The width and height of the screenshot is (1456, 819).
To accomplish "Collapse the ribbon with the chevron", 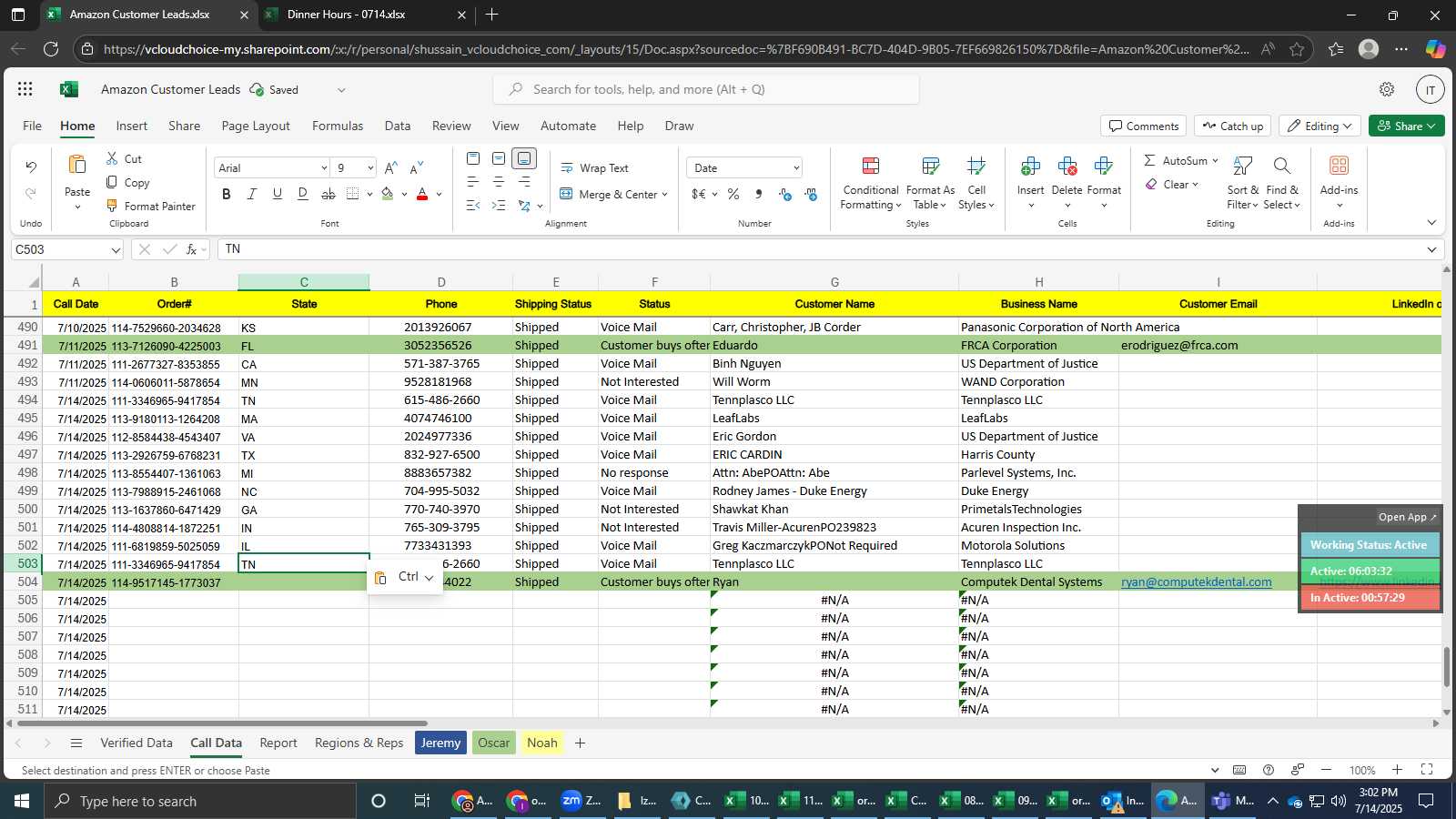I will pyautogui.click(x=1431, y=223).
